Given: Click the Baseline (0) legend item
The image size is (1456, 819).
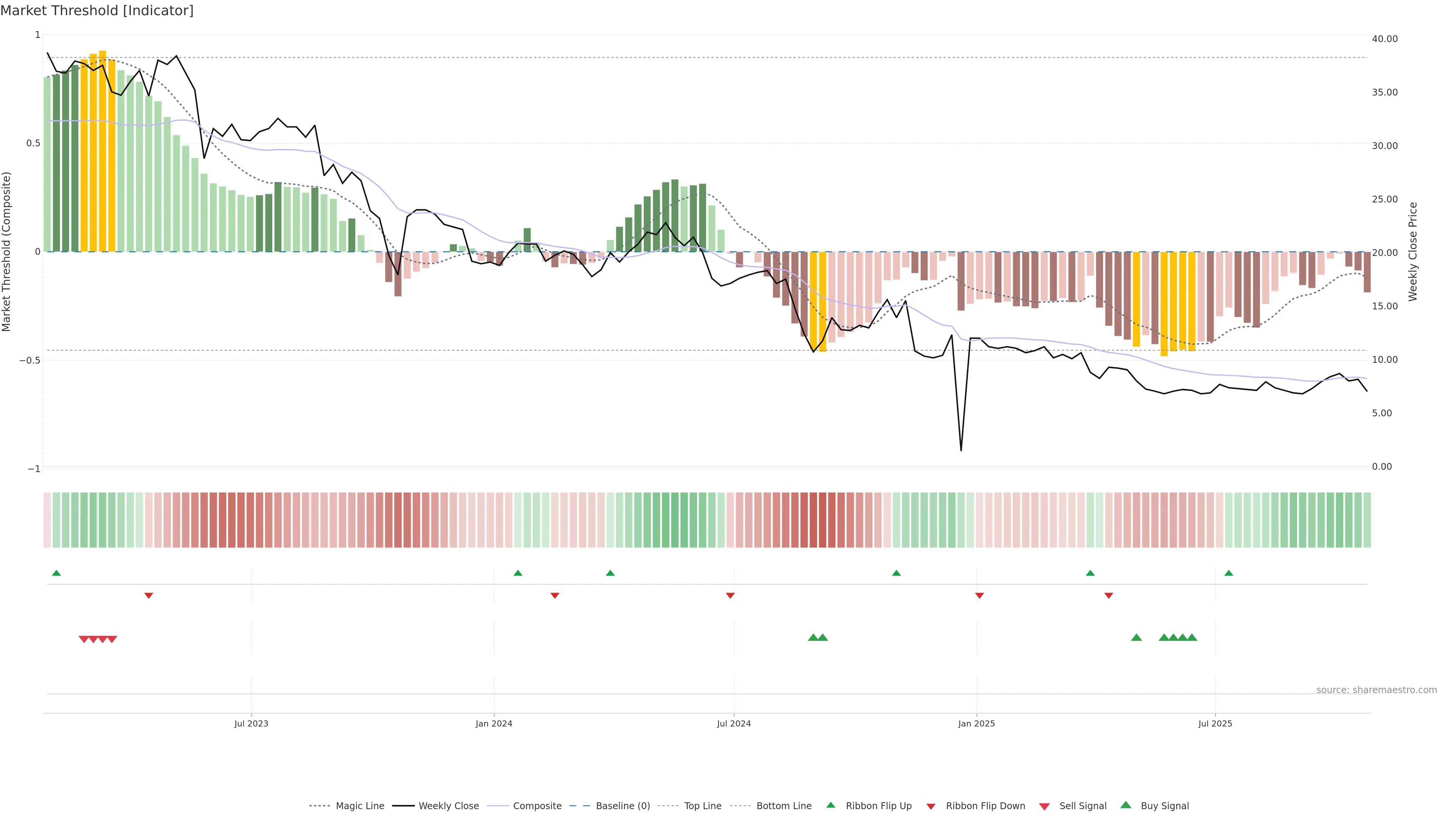Looking at the screenshot, I should tap(622, 805).
